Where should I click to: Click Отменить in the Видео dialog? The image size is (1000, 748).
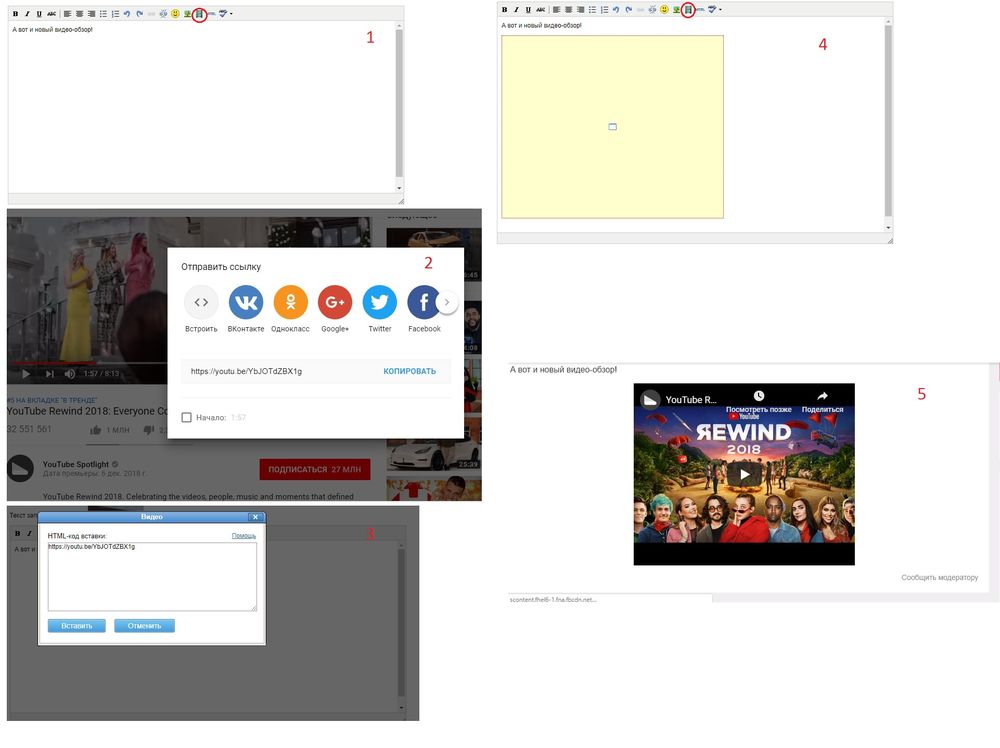click(x=144, y=626)
